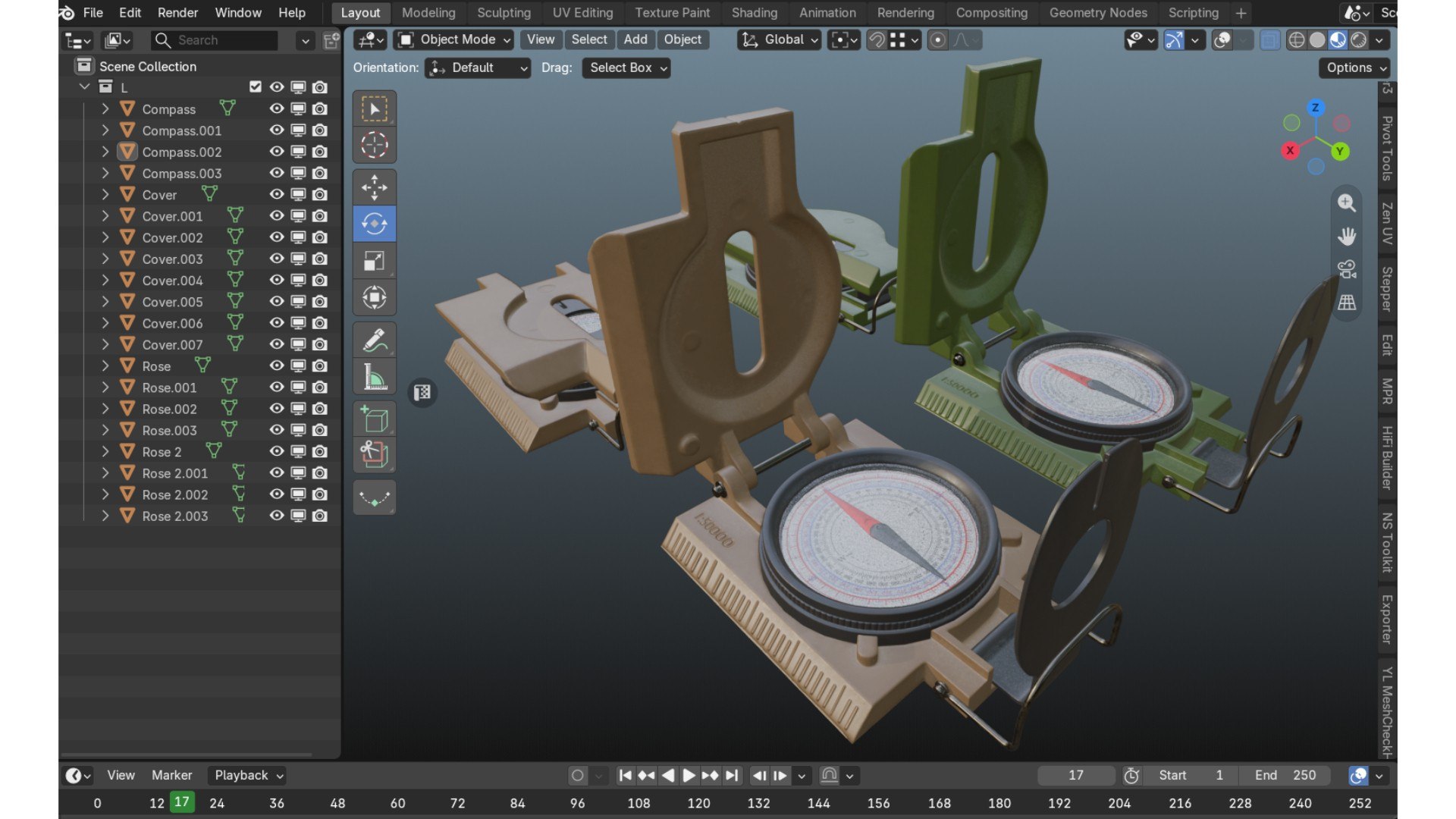This screenshot has height=819, width=1456.
Task: Toggle the monitor icon for Cover.006
Action: (299, 323)
